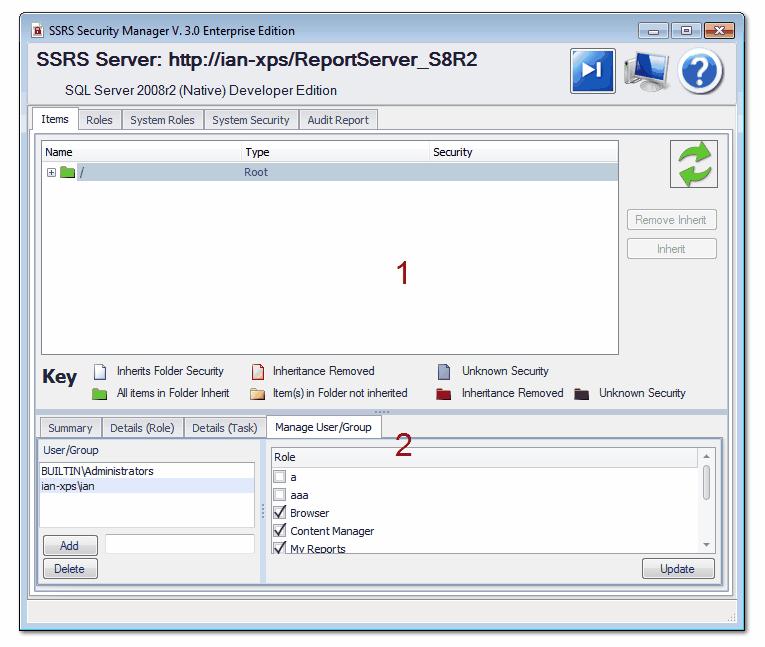Close the SSRS Security Manager window

(x=719, y=31)
